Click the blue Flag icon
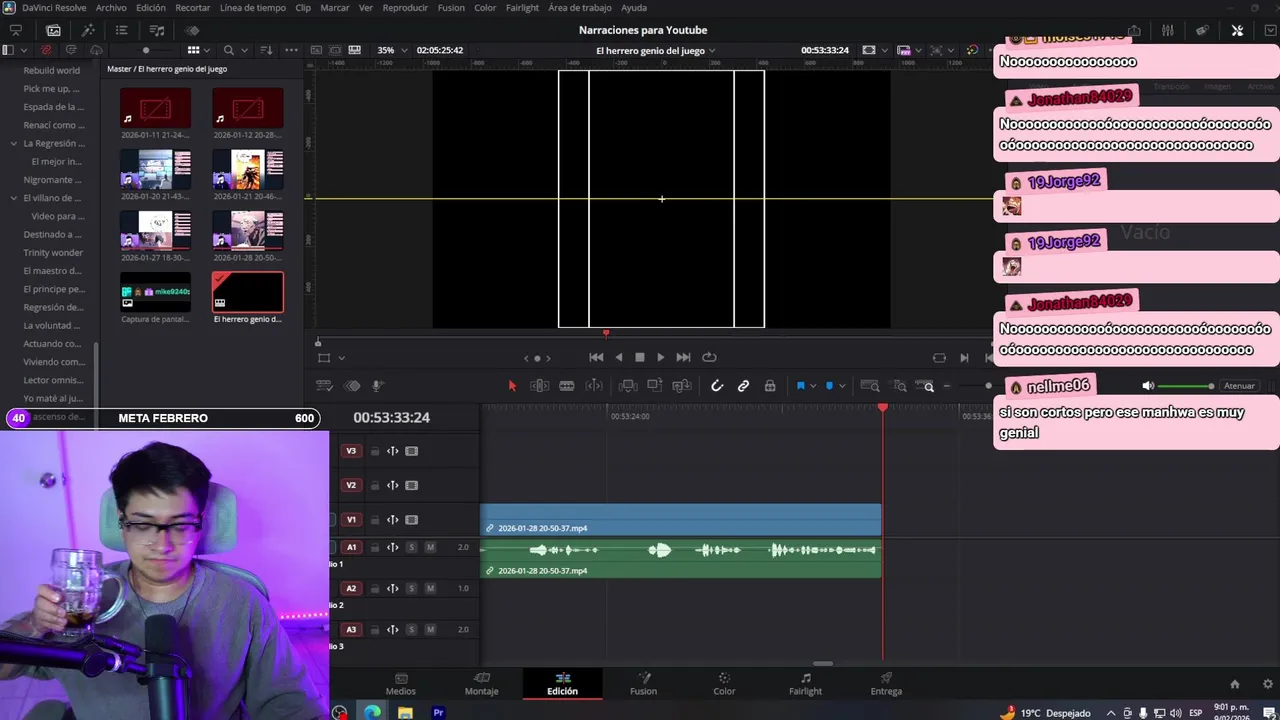Screen dimensions: 1280x720 [x=800, y=386]
